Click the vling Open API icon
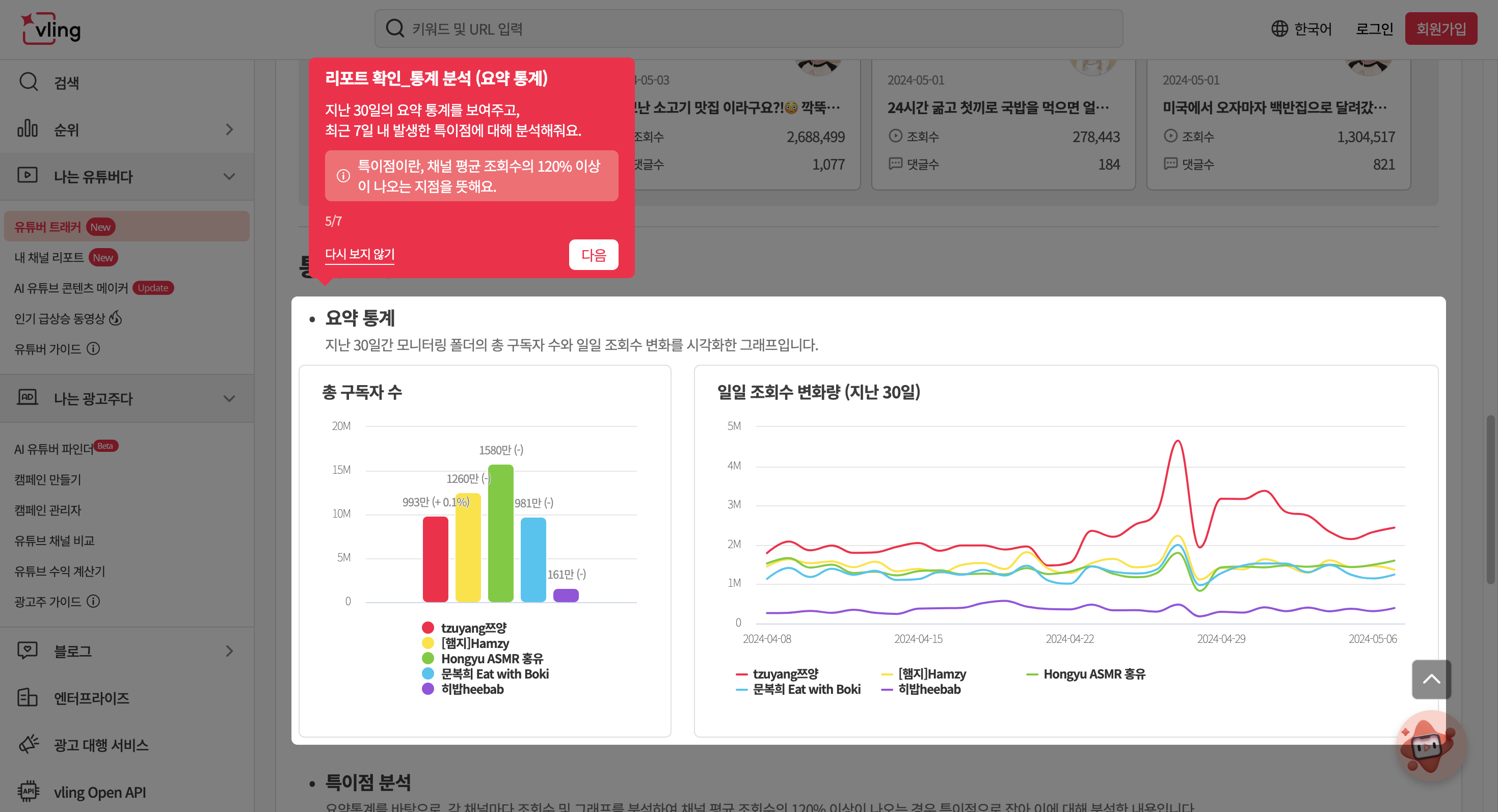Screen dimensions: 1498x812 (28, 792)
